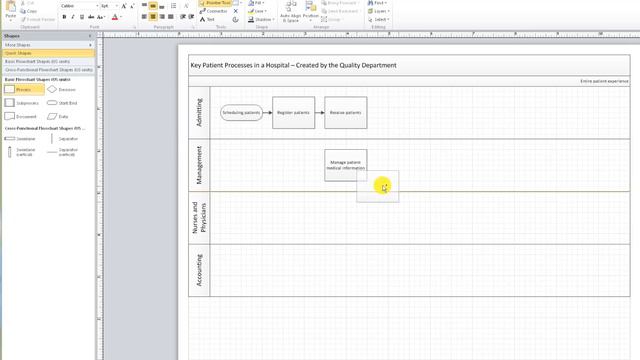Image resolution: width=640 pixels, height=360 pixels.
Task: Select the Swimlane (vertical) shape
Action: [x=21, y=152]
